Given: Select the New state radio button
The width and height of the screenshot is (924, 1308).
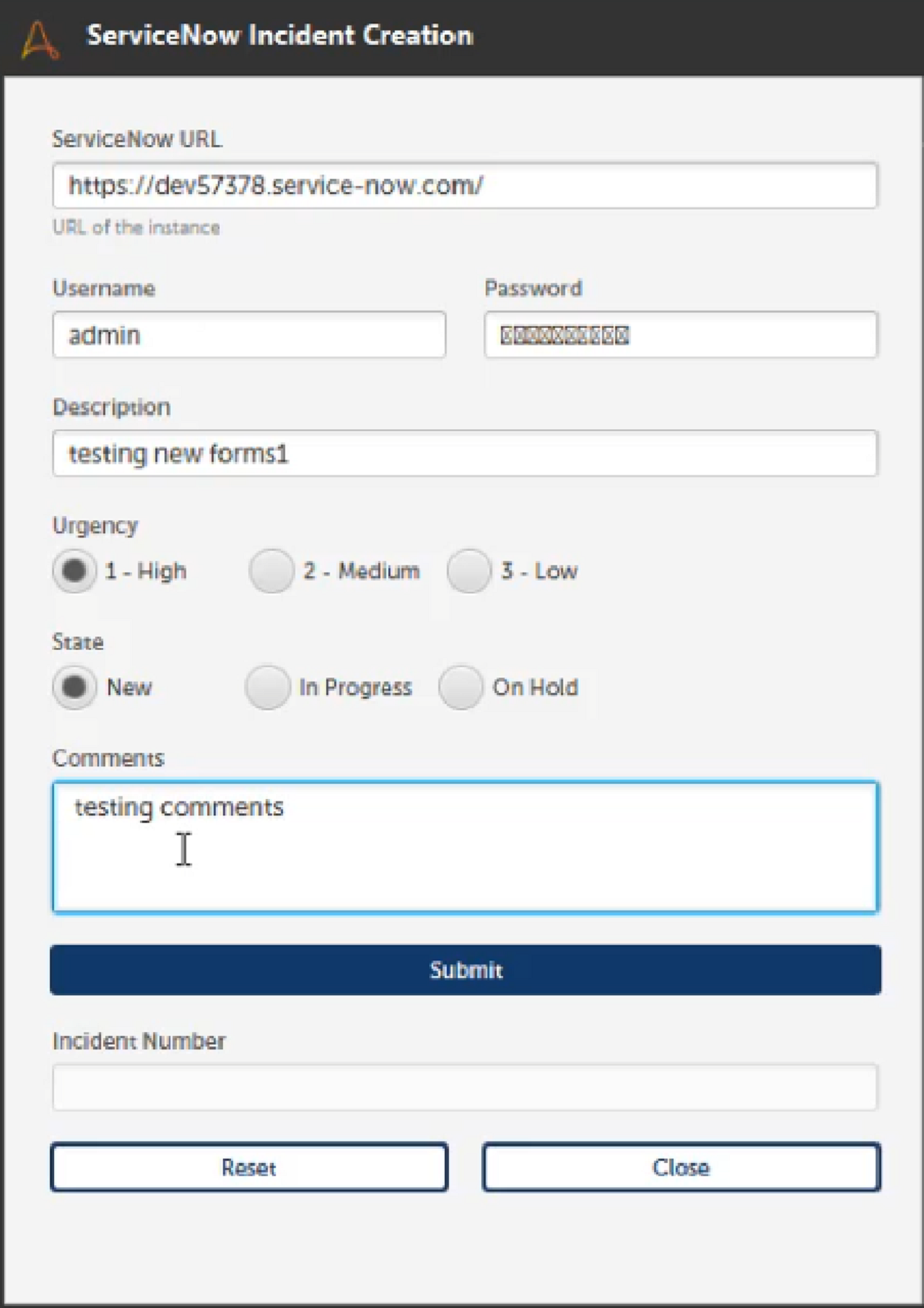Looking at the screenshot, I should tap(74, 687).
